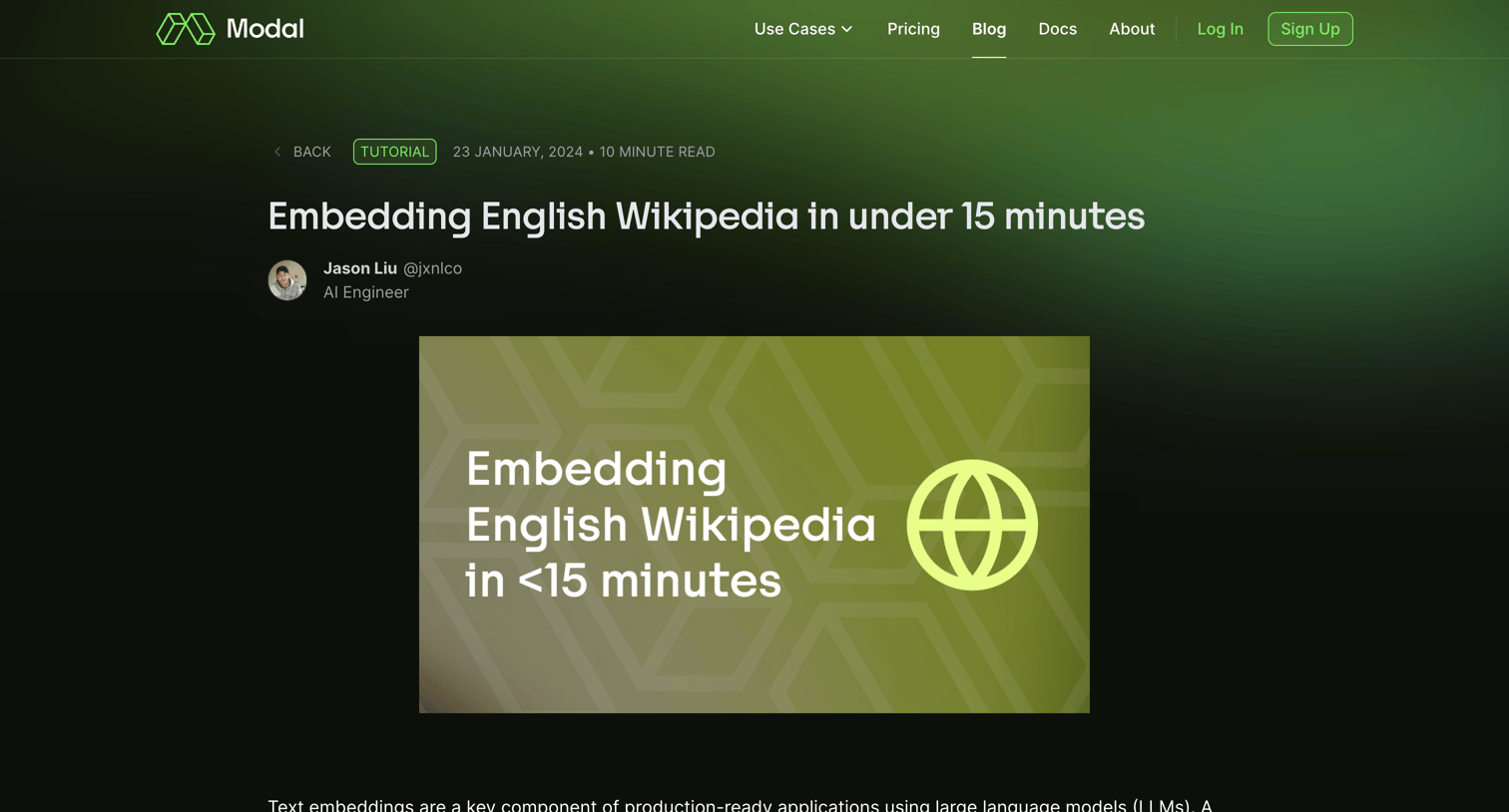
Task: Open the @jxnlco handle link
Action: click(x=432, y=268)
